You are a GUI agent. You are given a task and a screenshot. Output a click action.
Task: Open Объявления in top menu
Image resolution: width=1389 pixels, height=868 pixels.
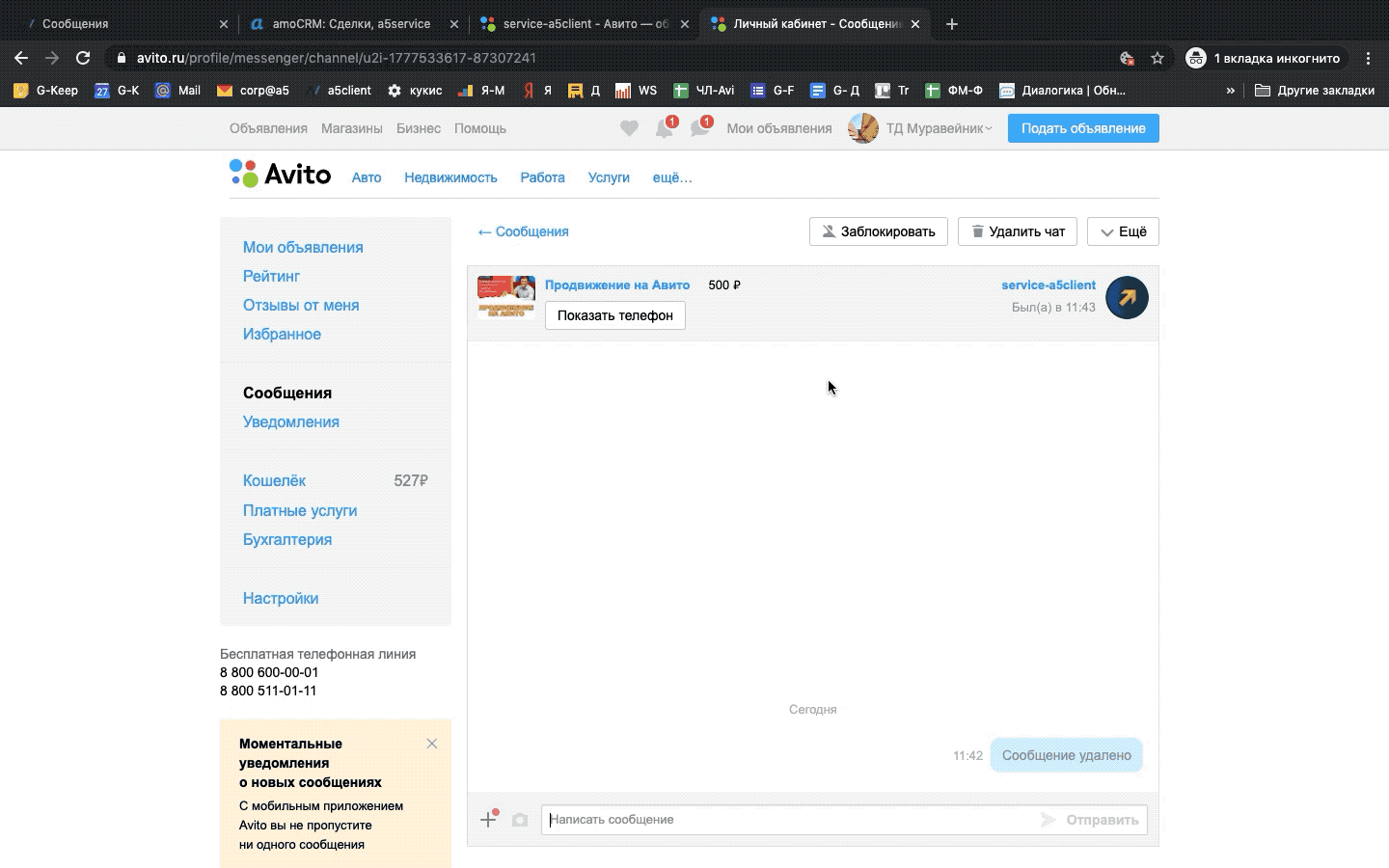[x=268, y=128]
